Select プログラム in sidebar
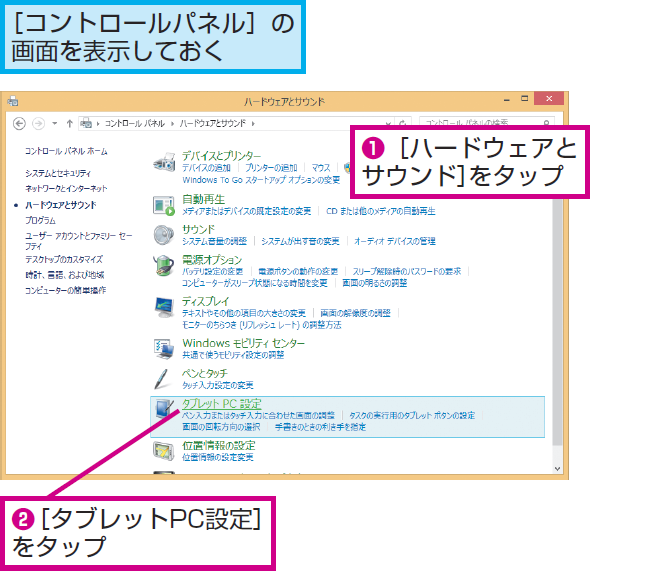Image resolution: width=660 pixels, height=571 pixels. pyautogui.click(x=40, y=220)
